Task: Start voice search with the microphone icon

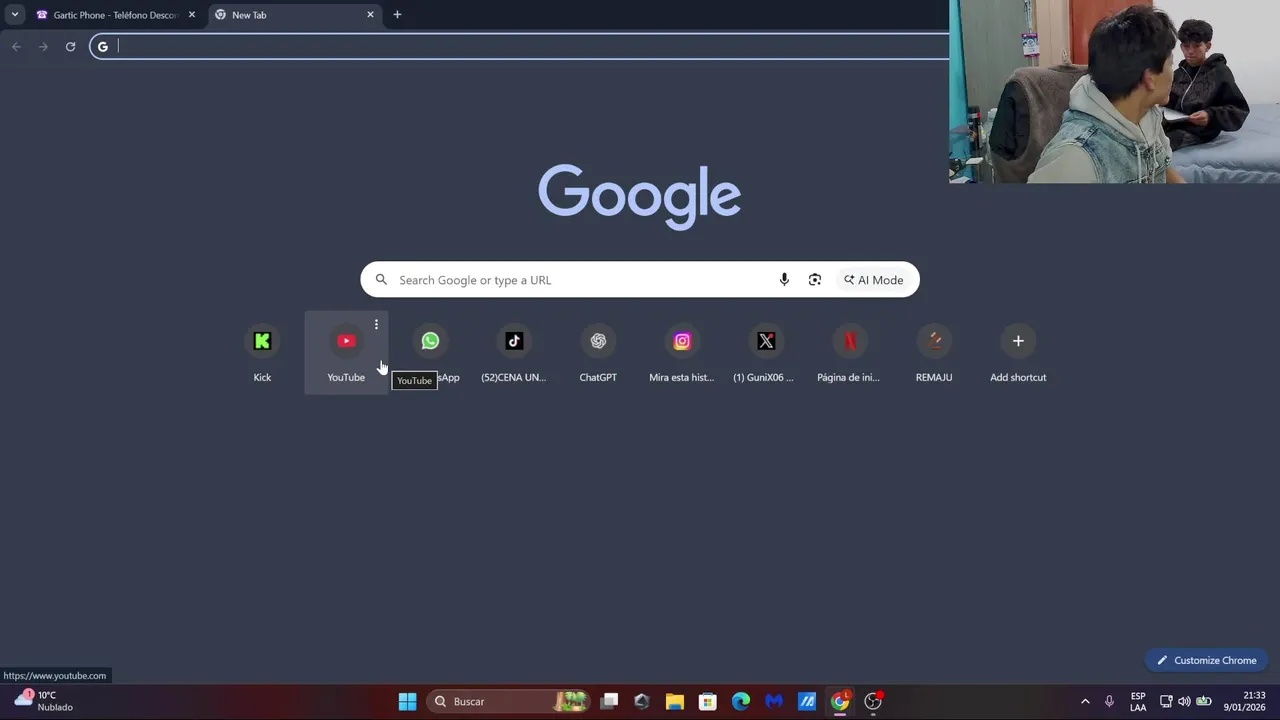Action: pos(784,280)
